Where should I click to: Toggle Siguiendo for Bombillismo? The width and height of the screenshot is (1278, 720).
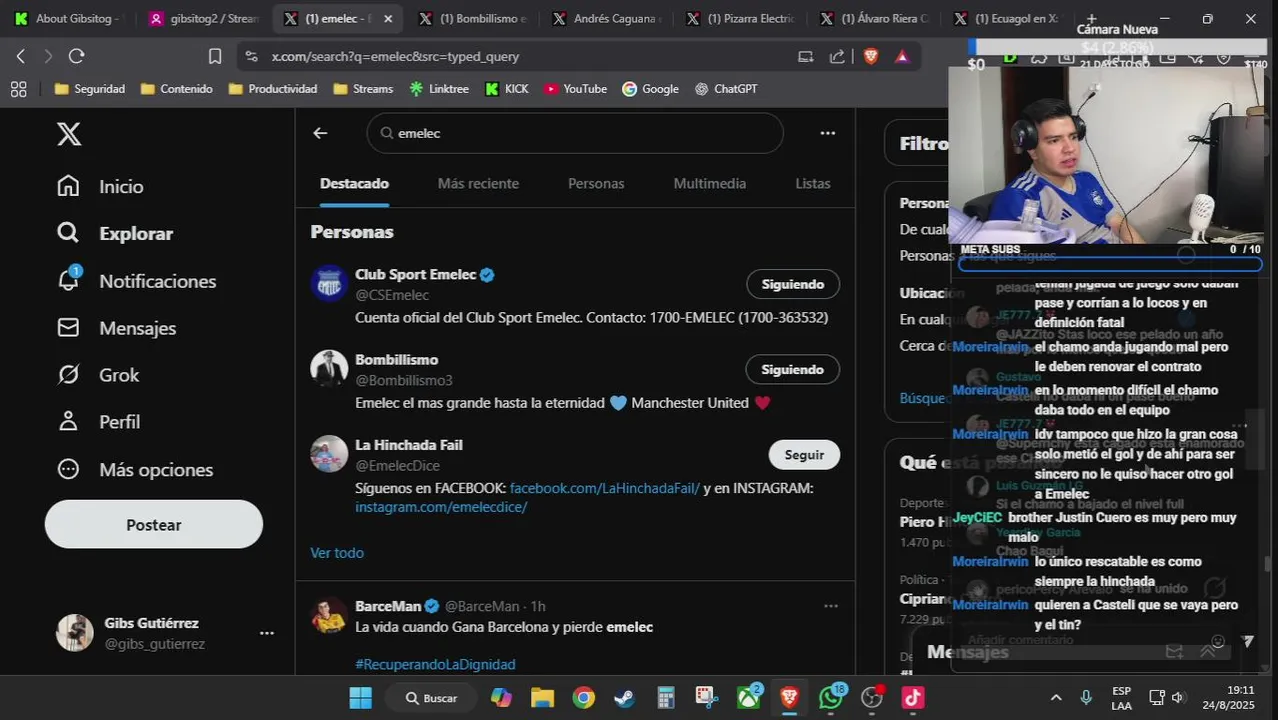click(x=793, y=369)
